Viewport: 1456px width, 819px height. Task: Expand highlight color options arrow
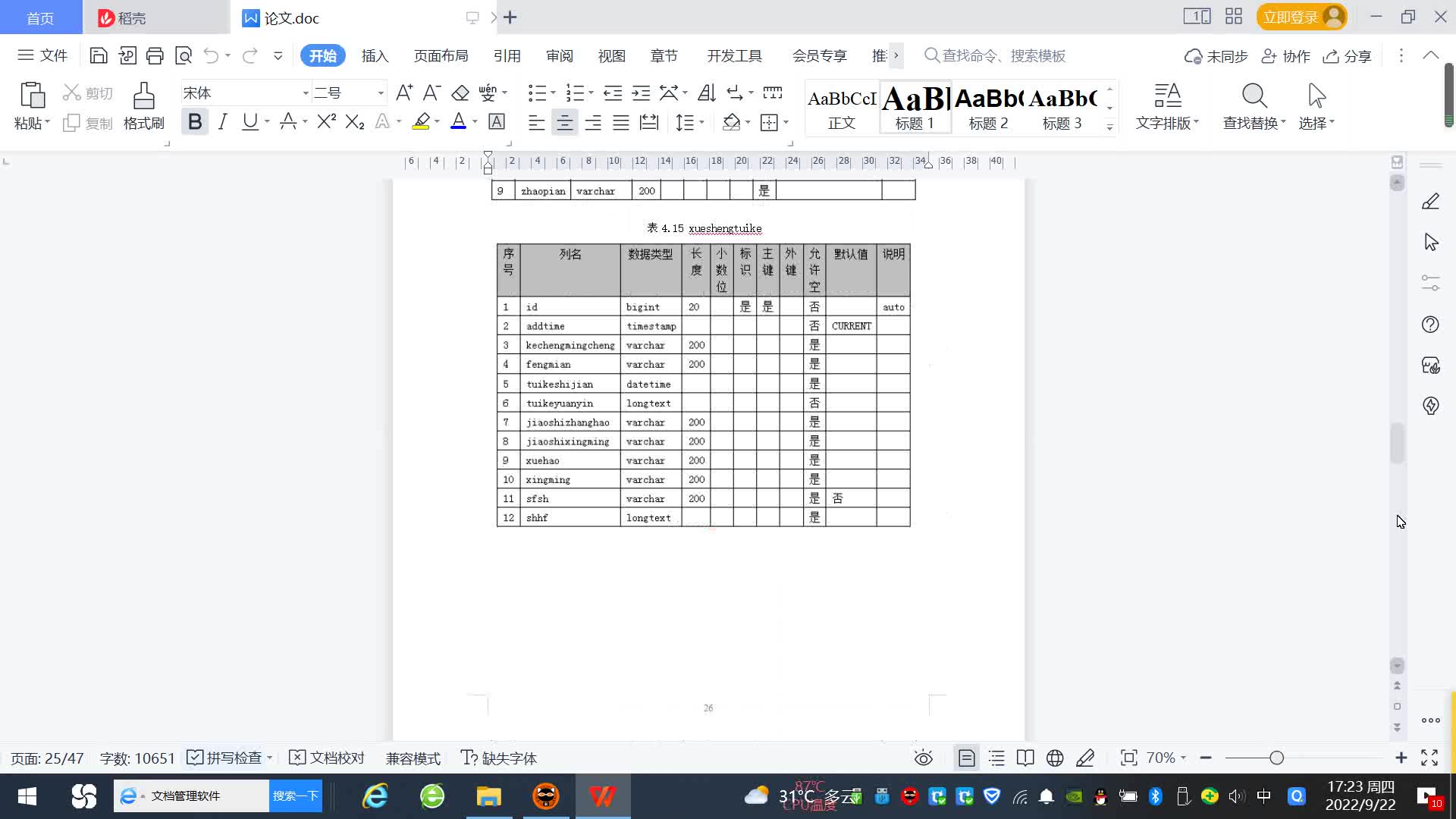tap(437, 121)
